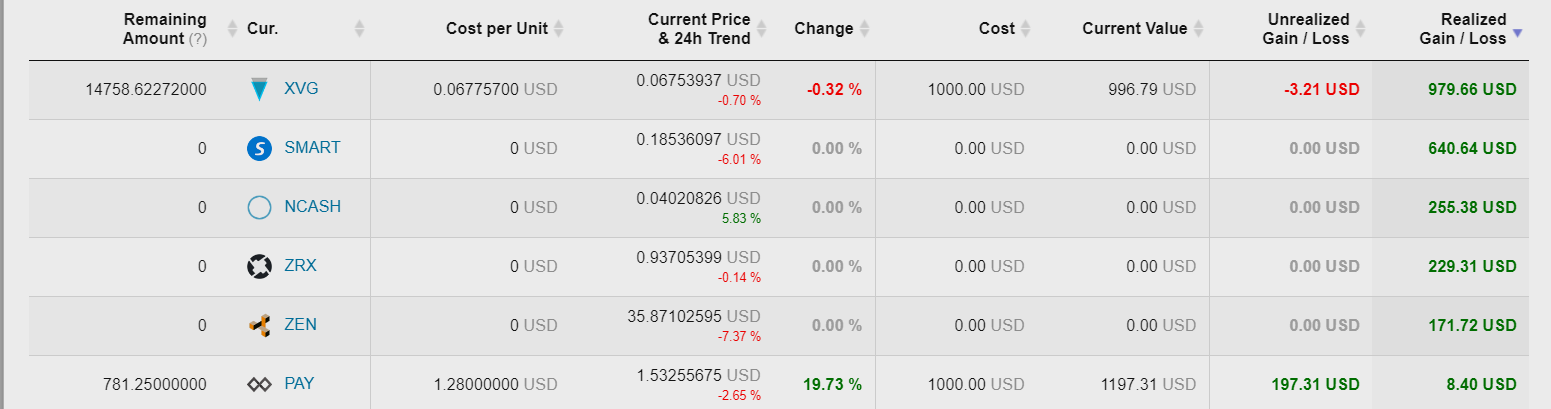
Task: Toggle sort arrows beside Change column
Action: click(x=865, y=29)
